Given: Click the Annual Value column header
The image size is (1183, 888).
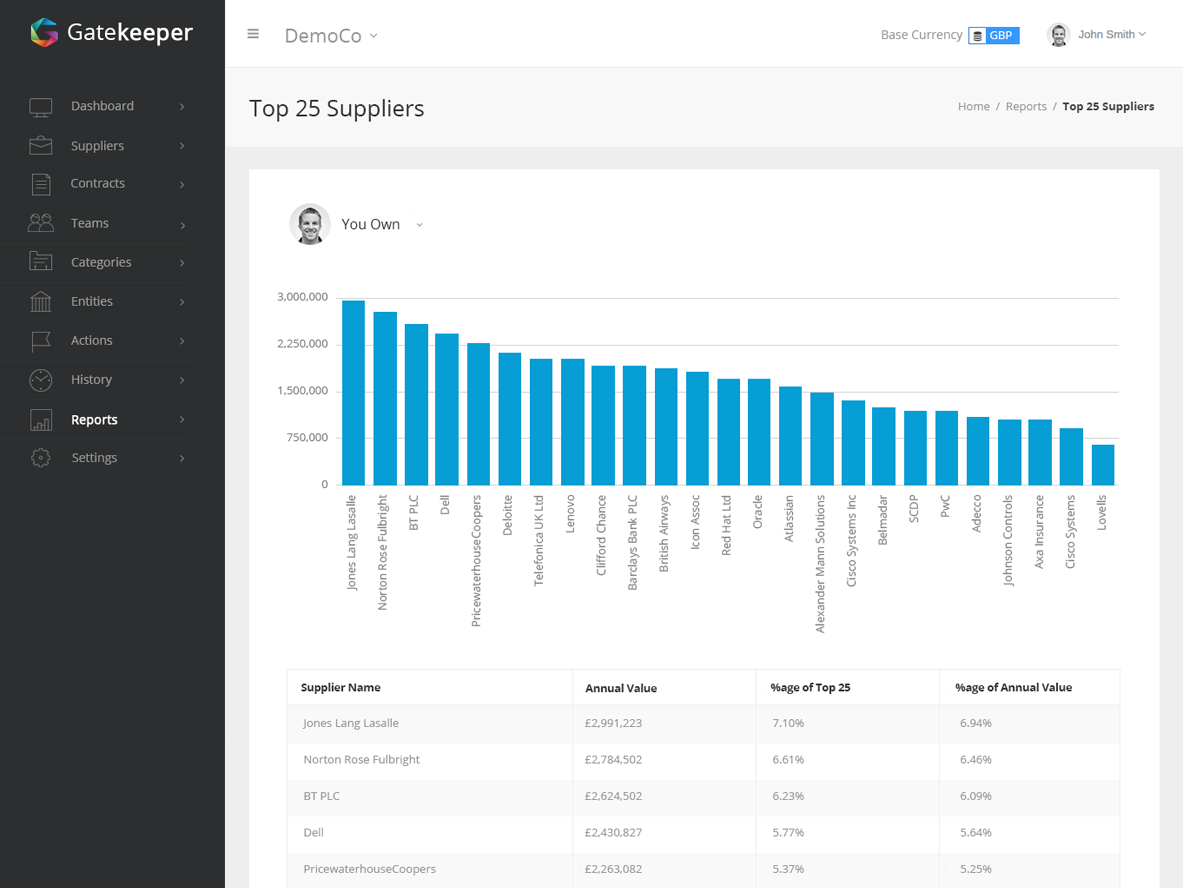Looking at the screenshot, I should [621, 688].
